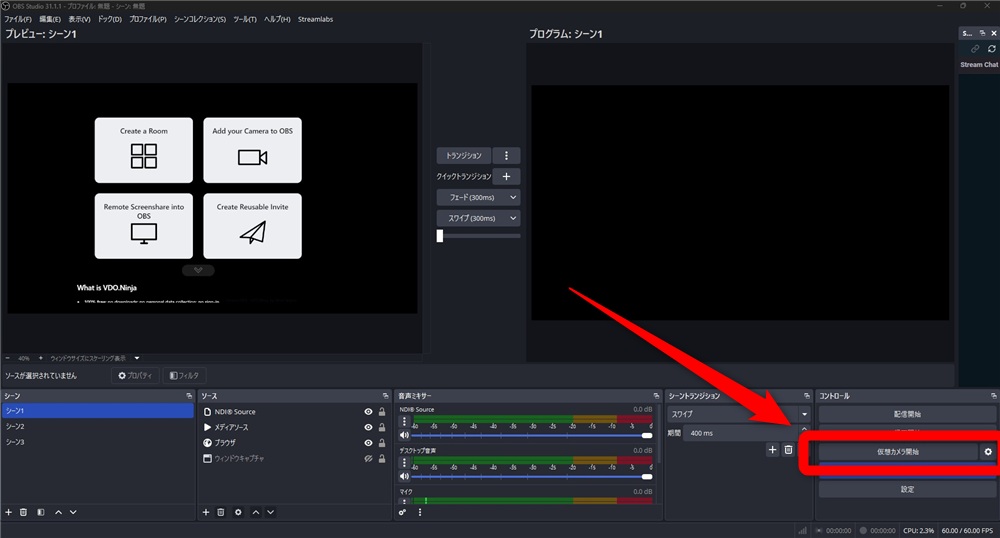Open ツール(T) menu
Screen dimensions: 1000x538
[245, 19]
